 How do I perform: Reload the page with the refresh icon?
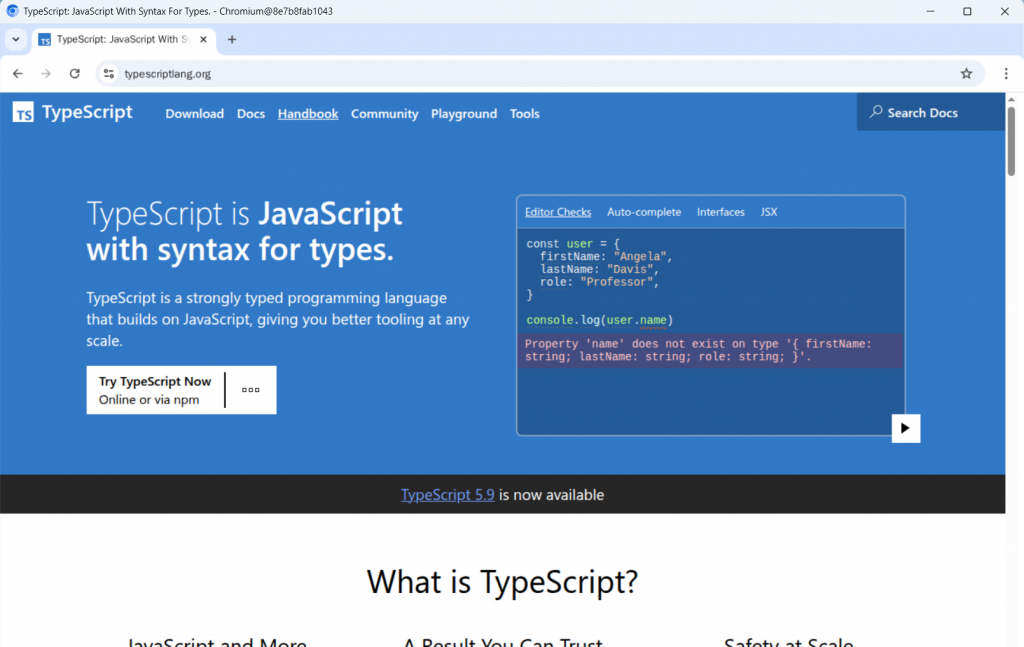74,74
